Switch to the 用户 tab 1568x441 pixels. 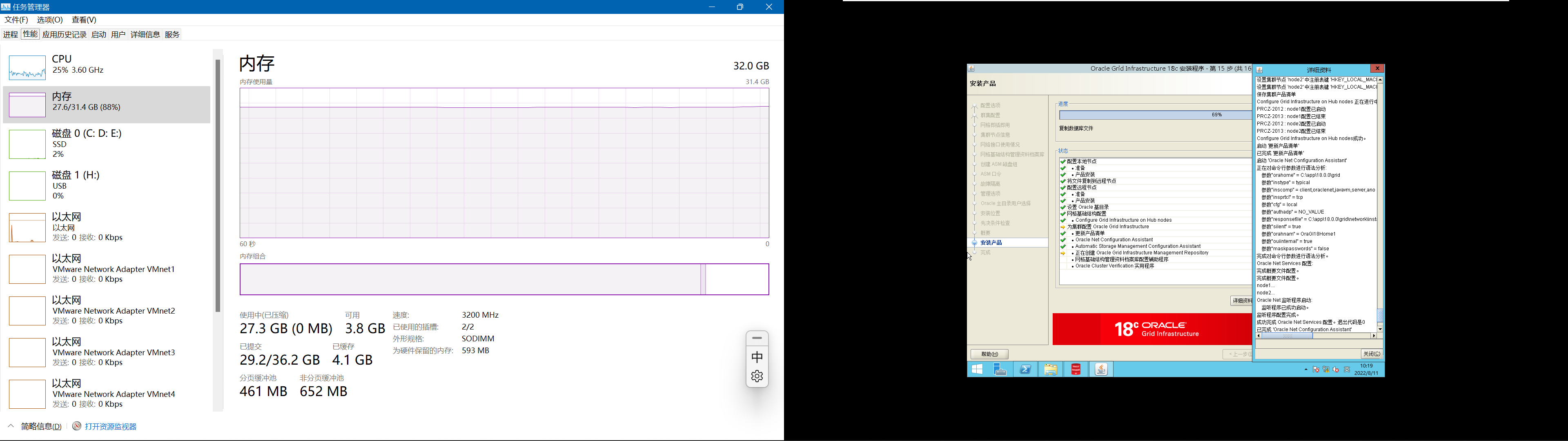118,35
